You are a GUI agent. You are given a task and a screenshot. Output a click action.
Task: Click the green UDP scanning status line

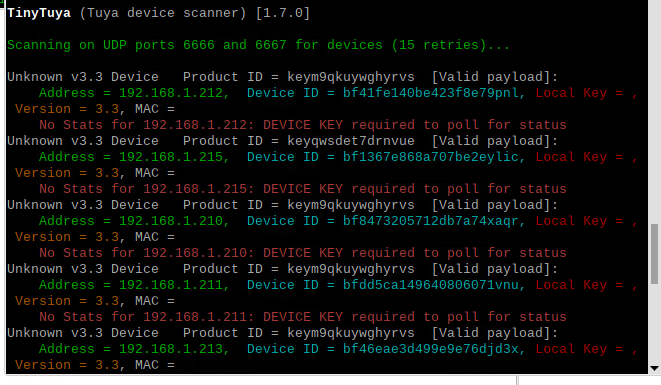point(258,45)
